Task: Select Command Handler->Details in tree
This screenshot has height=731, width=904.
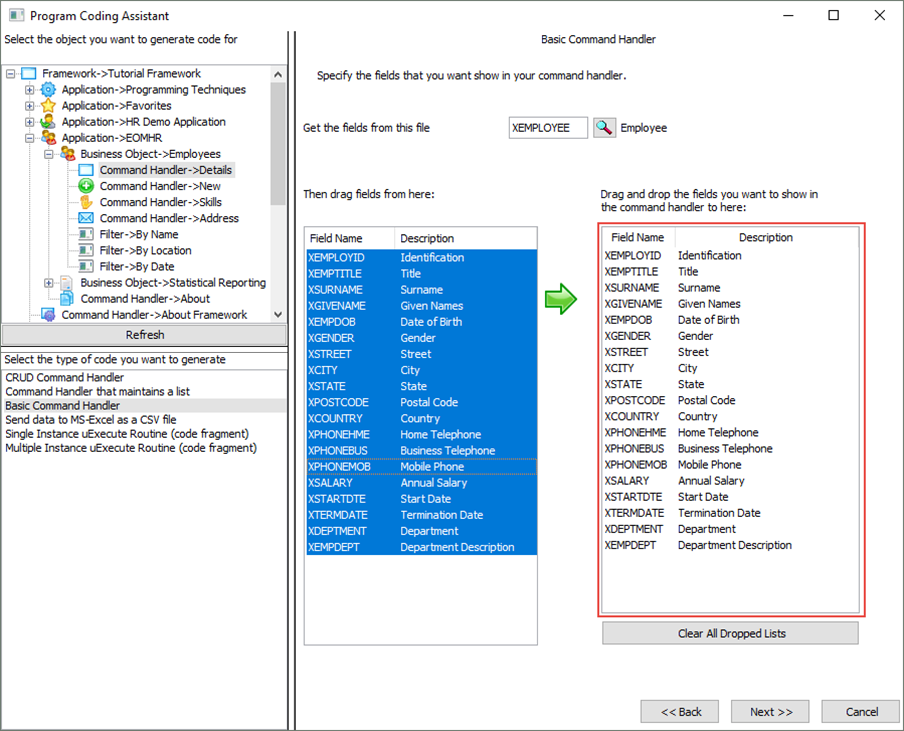Action: tap(166, 170)
